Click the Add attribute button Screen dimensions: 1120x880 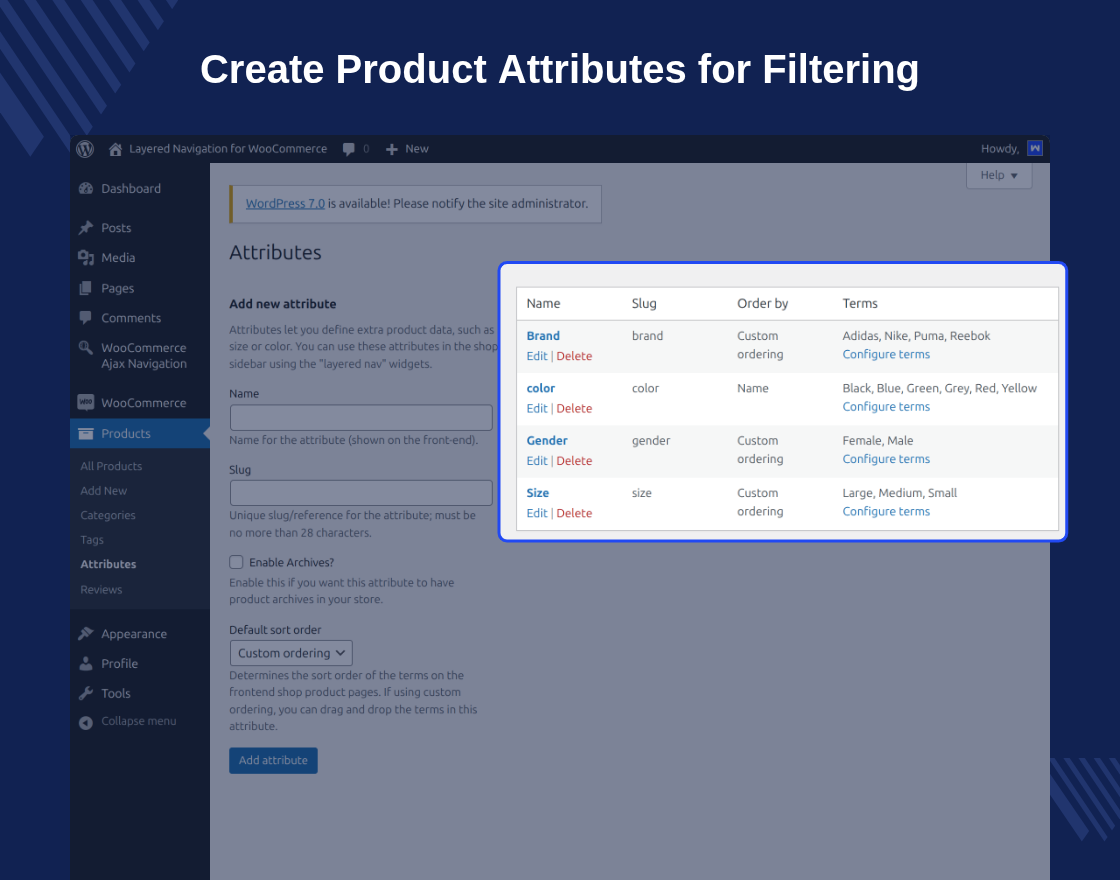point(273,760)
